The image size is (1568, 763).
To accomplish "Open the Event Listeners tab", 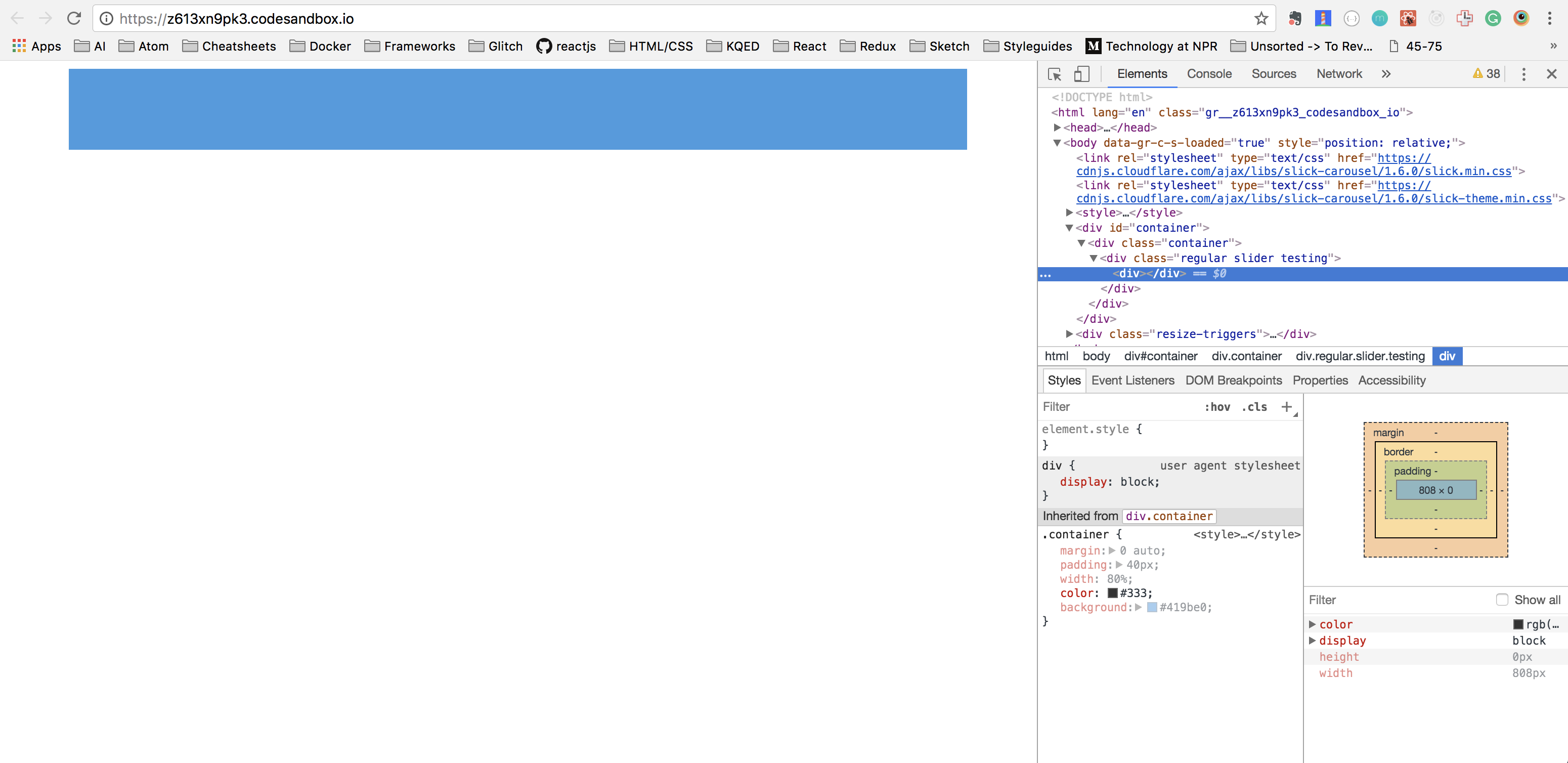I will pos(1133,380).
